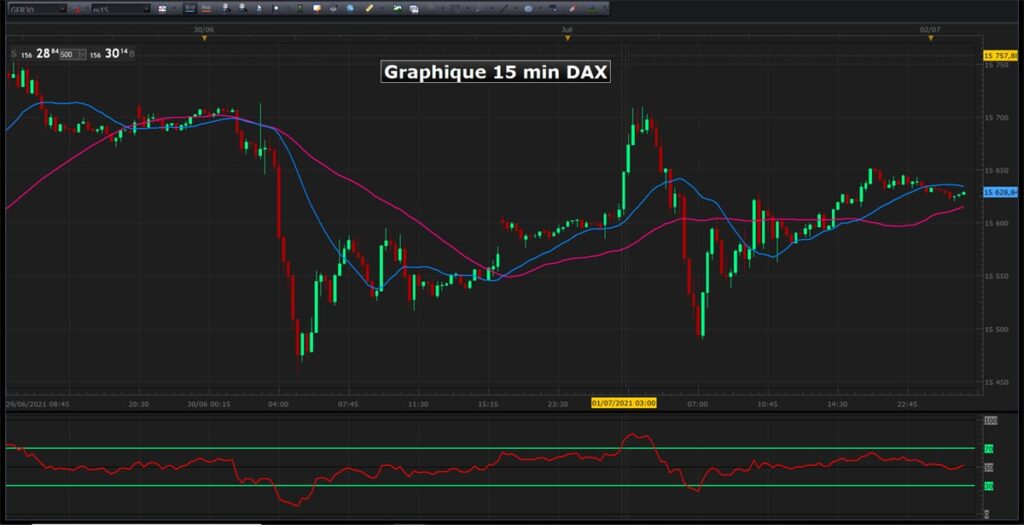Open the arrow beside 500 amount
Screen dimensions: 1024x525
(x=82, y=54)
